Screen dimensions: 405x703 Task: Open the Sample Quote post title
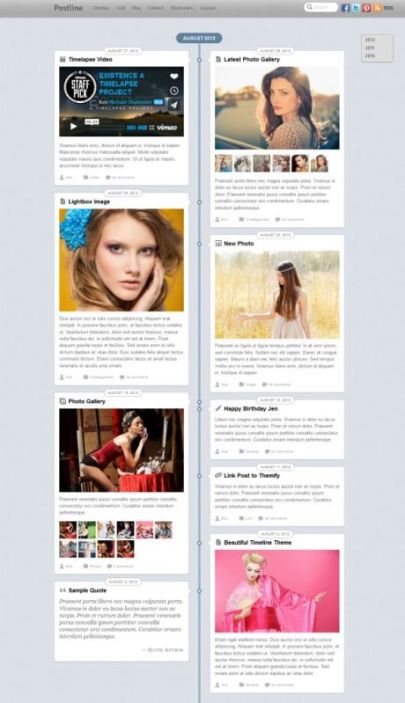point(87,590)
